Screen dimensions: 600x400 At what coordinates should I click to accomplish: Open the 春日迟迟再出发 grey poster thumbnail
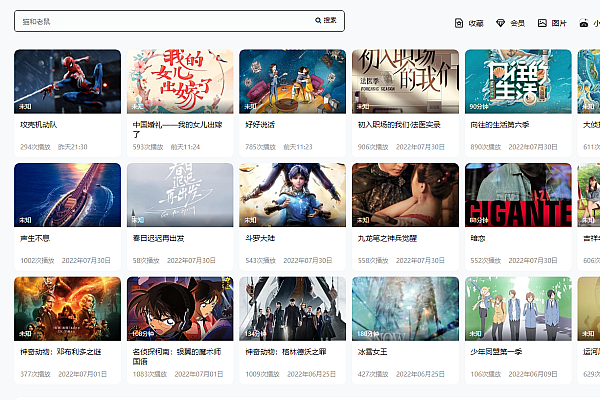180,195
